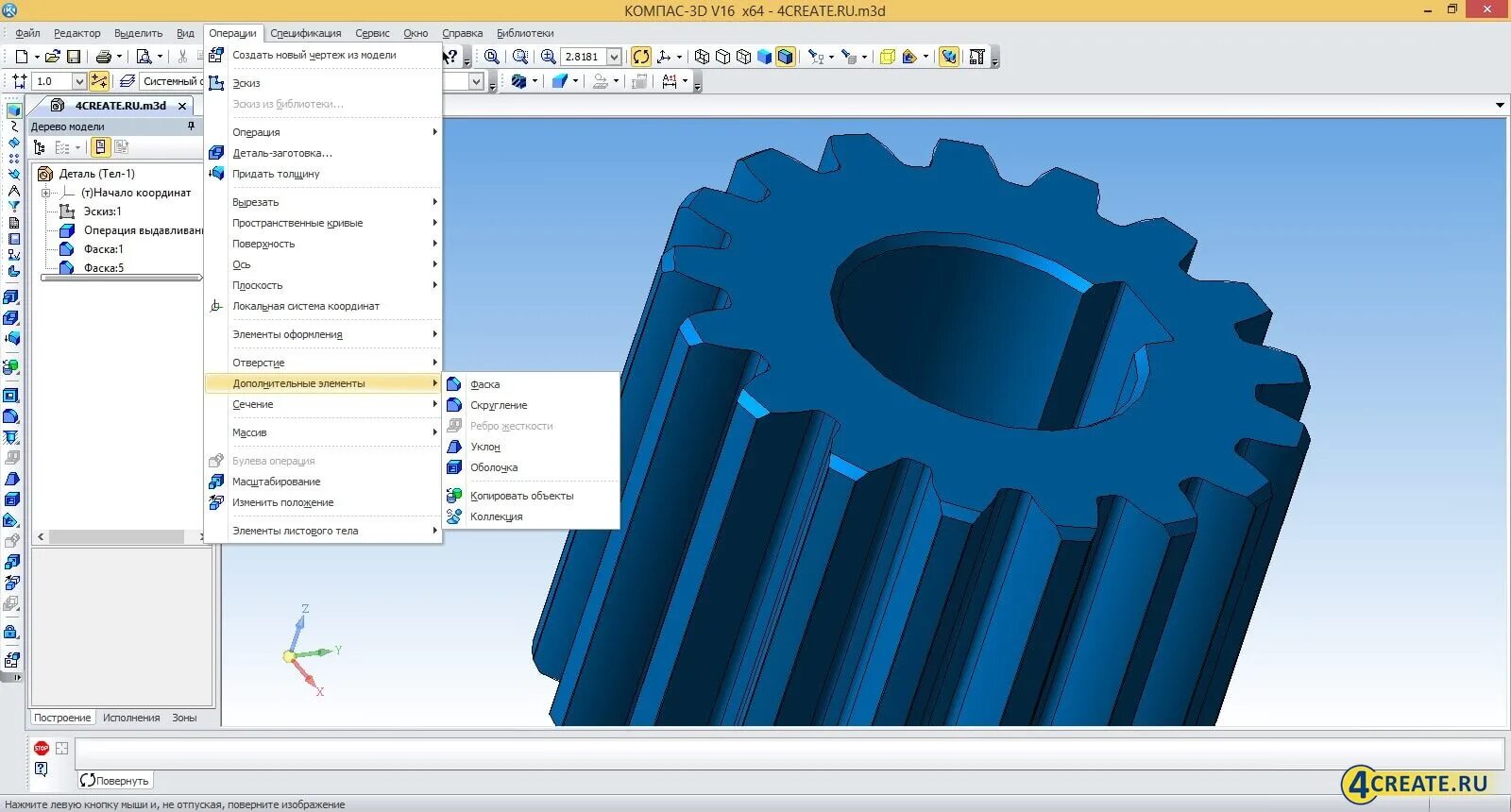Switch to hidden lines removed display
This screenshot has height=812, width=1511.
(722, 57)
